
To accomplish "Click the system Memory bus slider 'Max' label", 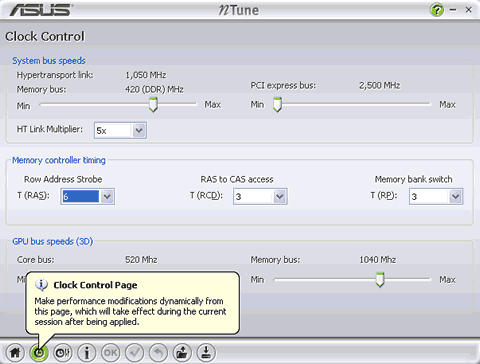I will click(213, 105).
